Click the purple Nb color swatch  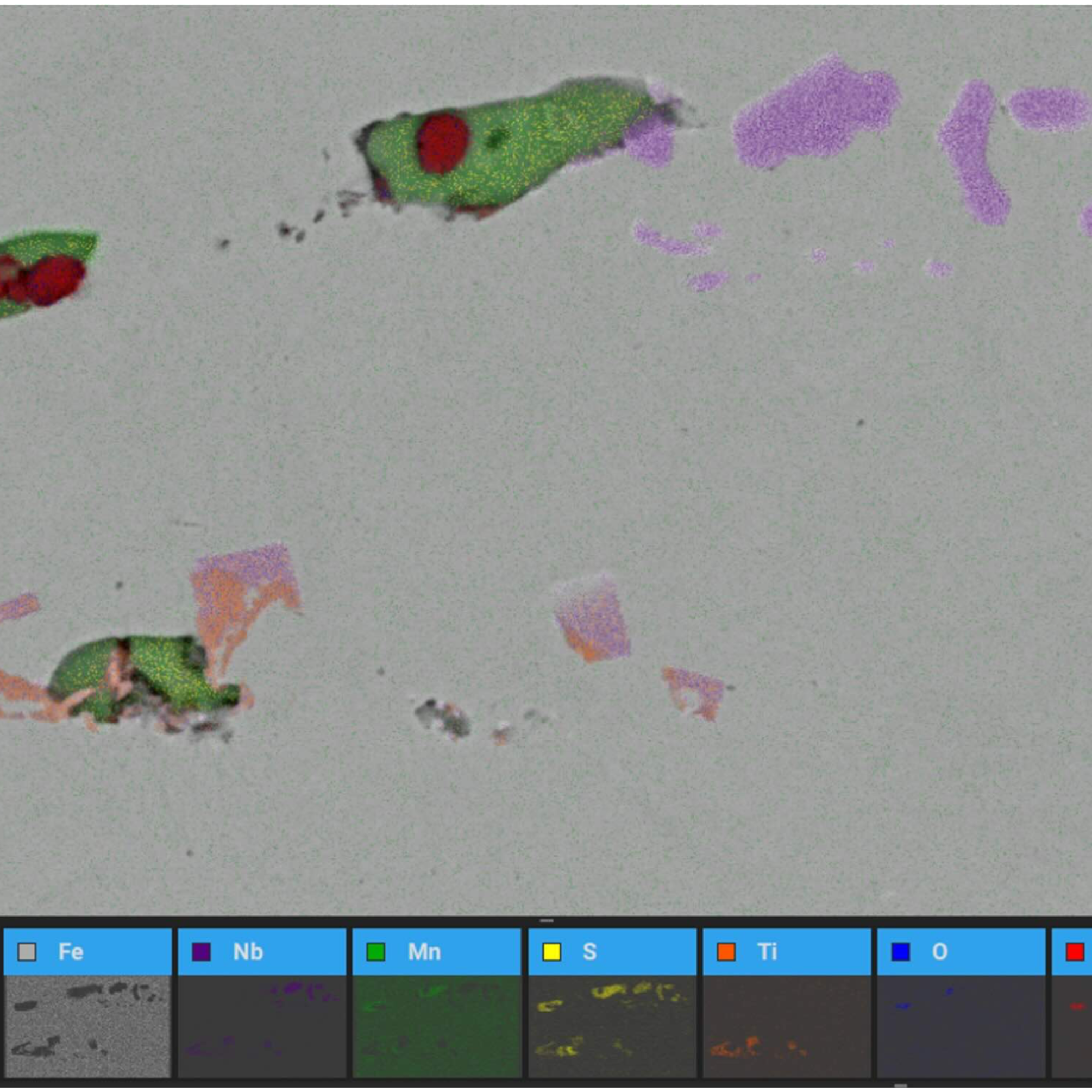202,952
